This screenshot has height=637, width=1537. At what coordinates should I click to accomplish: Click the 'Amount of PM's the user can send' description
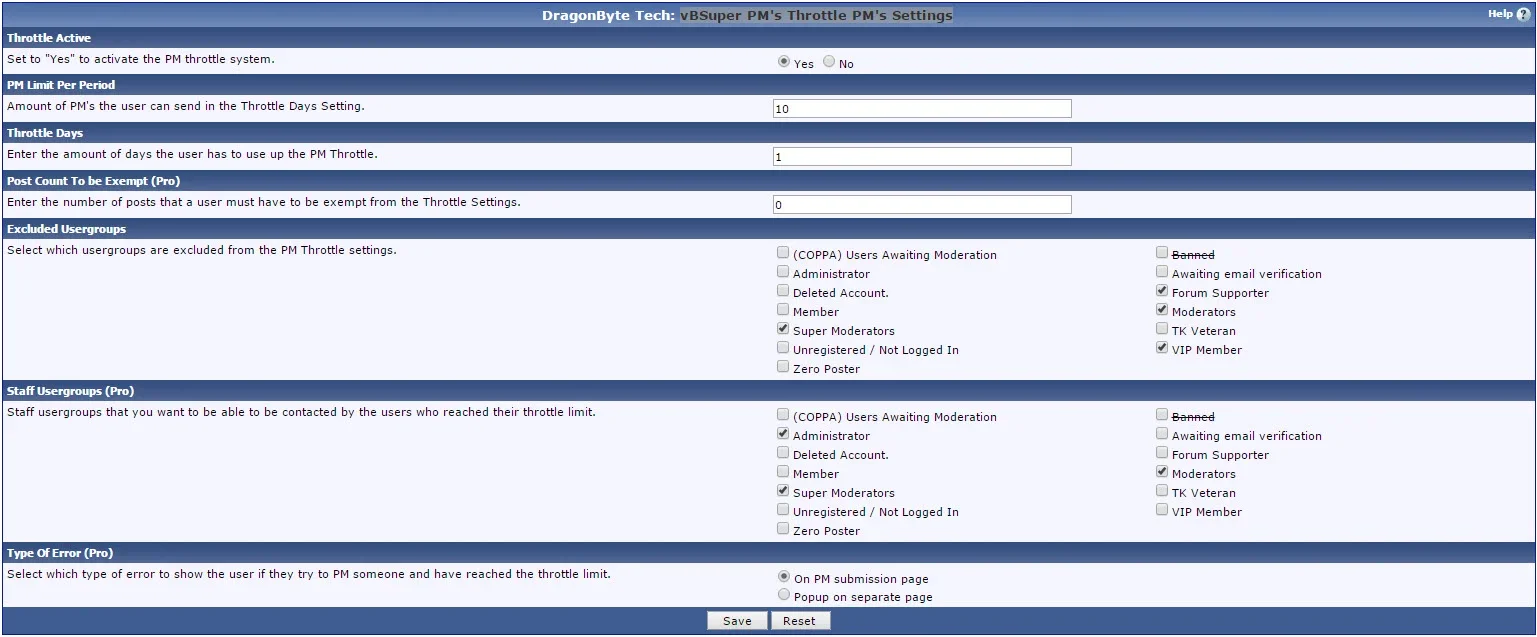185,106
